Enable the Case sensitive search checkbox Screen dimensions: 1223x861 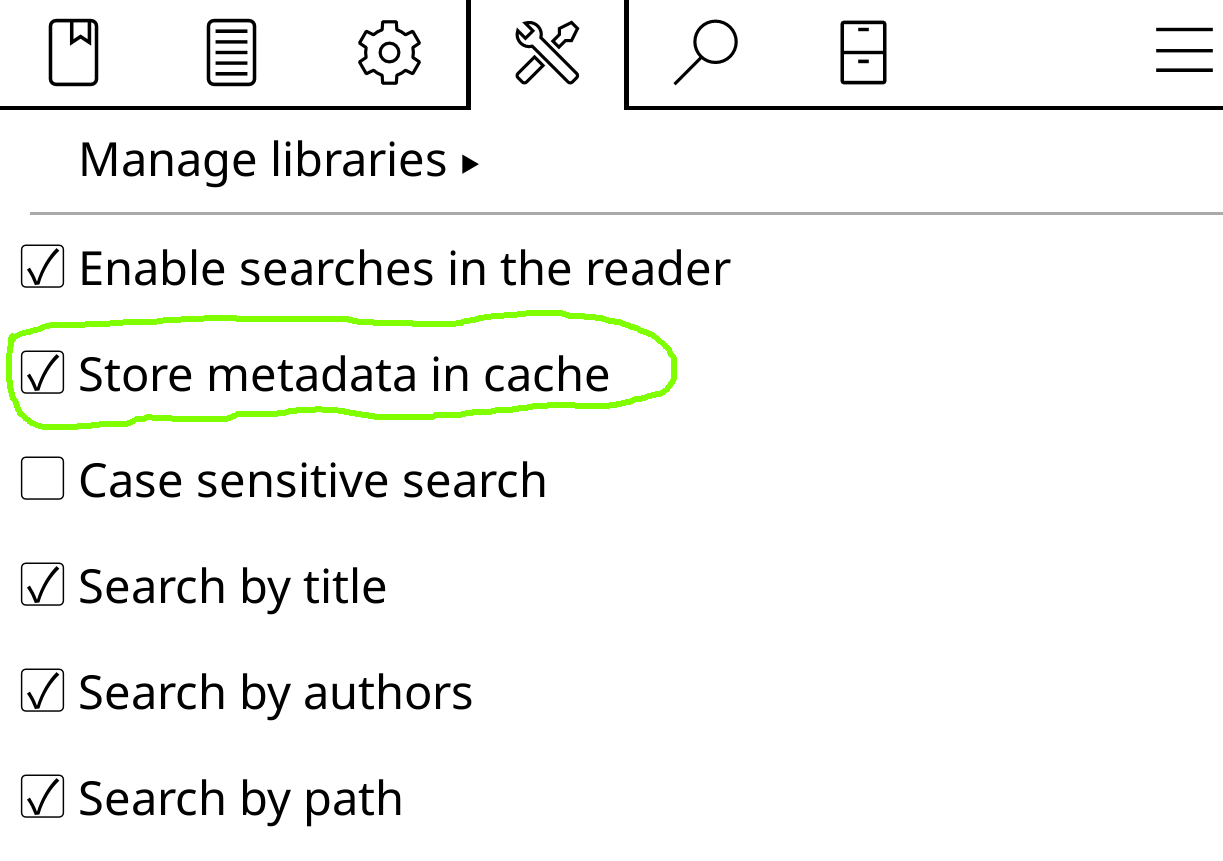43,480
